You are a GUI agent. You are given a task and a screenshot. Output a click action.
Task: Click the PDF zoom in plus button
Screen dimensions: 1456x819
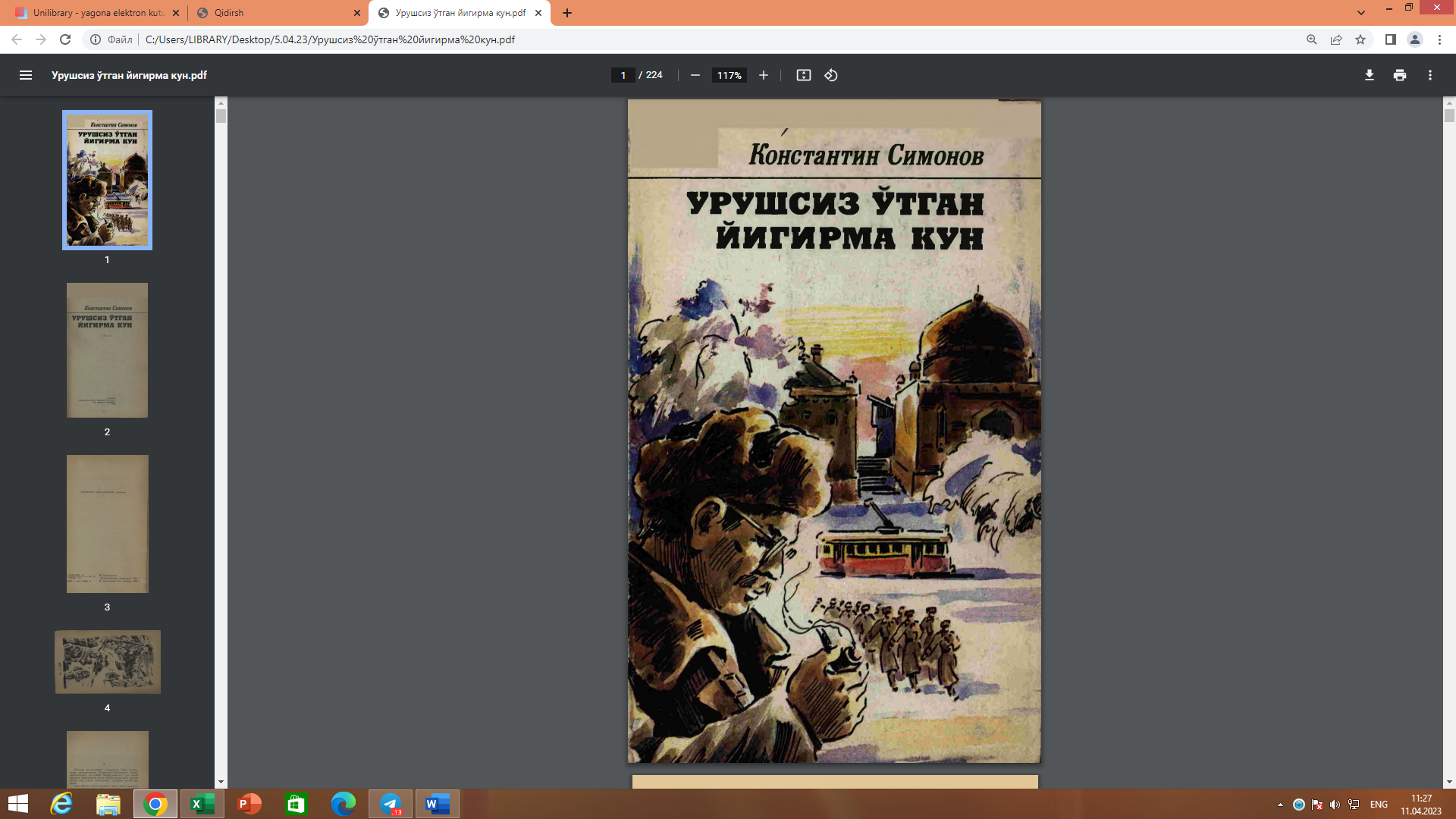764,75
